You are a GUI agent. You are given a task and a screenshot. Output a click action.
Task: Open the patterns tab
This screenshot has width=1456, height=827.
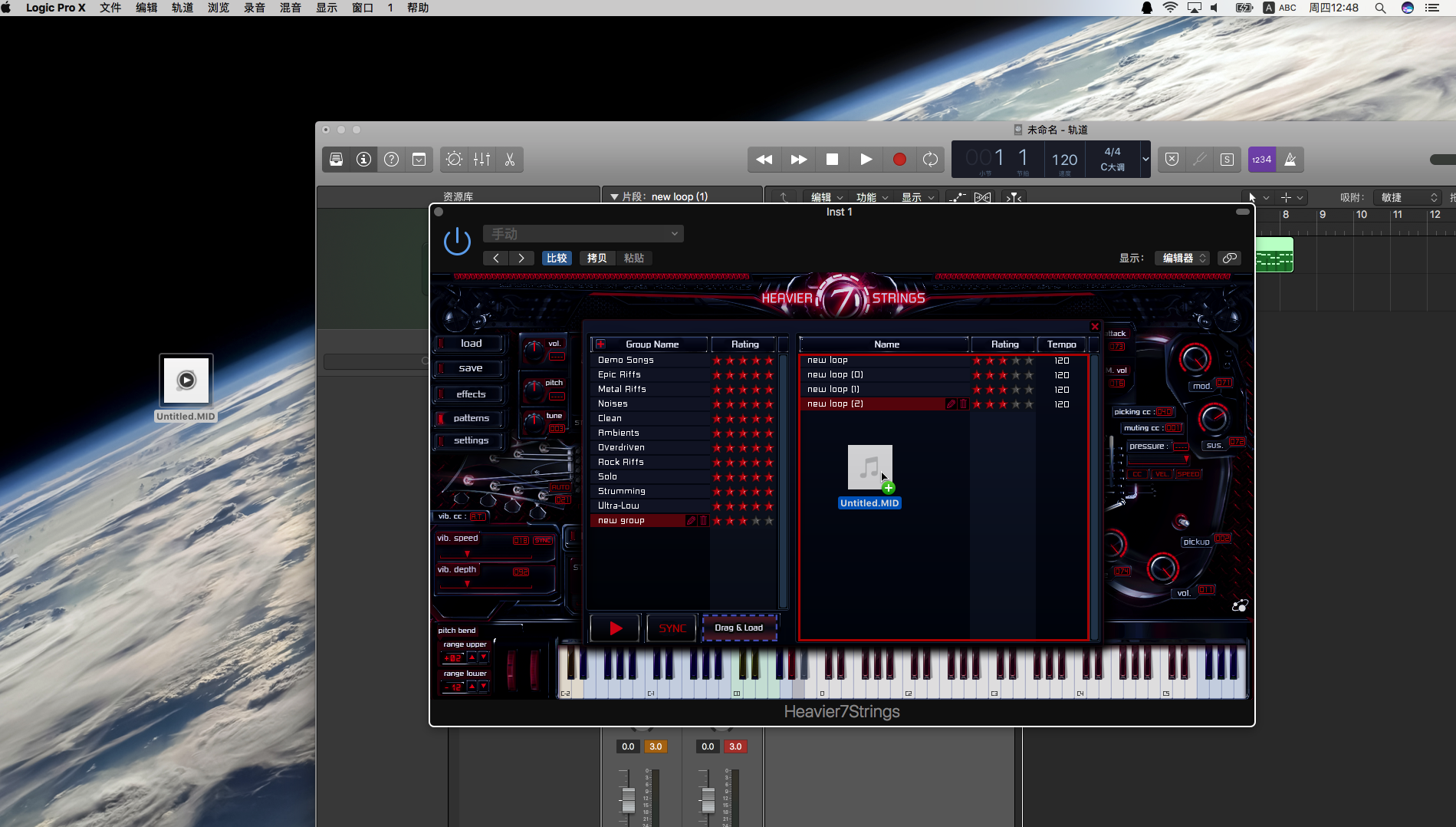click(471, 418)
